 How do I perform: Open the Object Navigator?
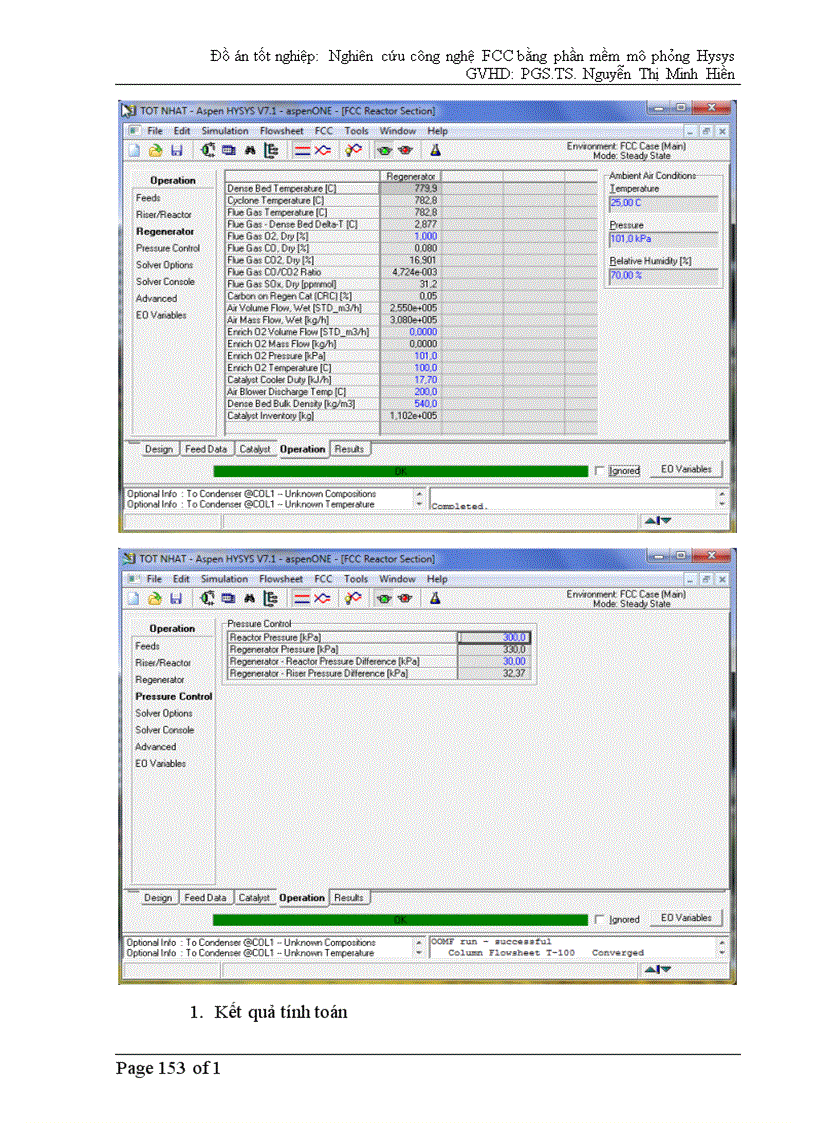pos(207,150)
